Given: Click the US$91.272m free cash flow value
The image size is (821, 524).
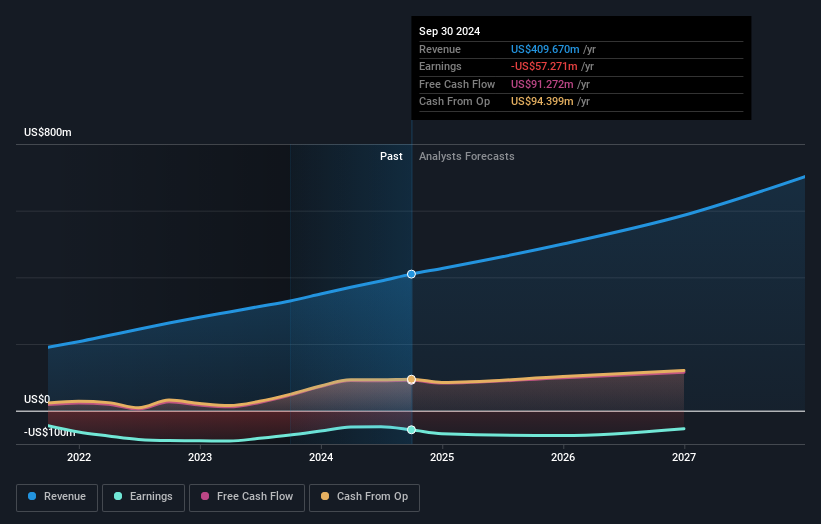Looking at the screenshot, I should point(542,84).
